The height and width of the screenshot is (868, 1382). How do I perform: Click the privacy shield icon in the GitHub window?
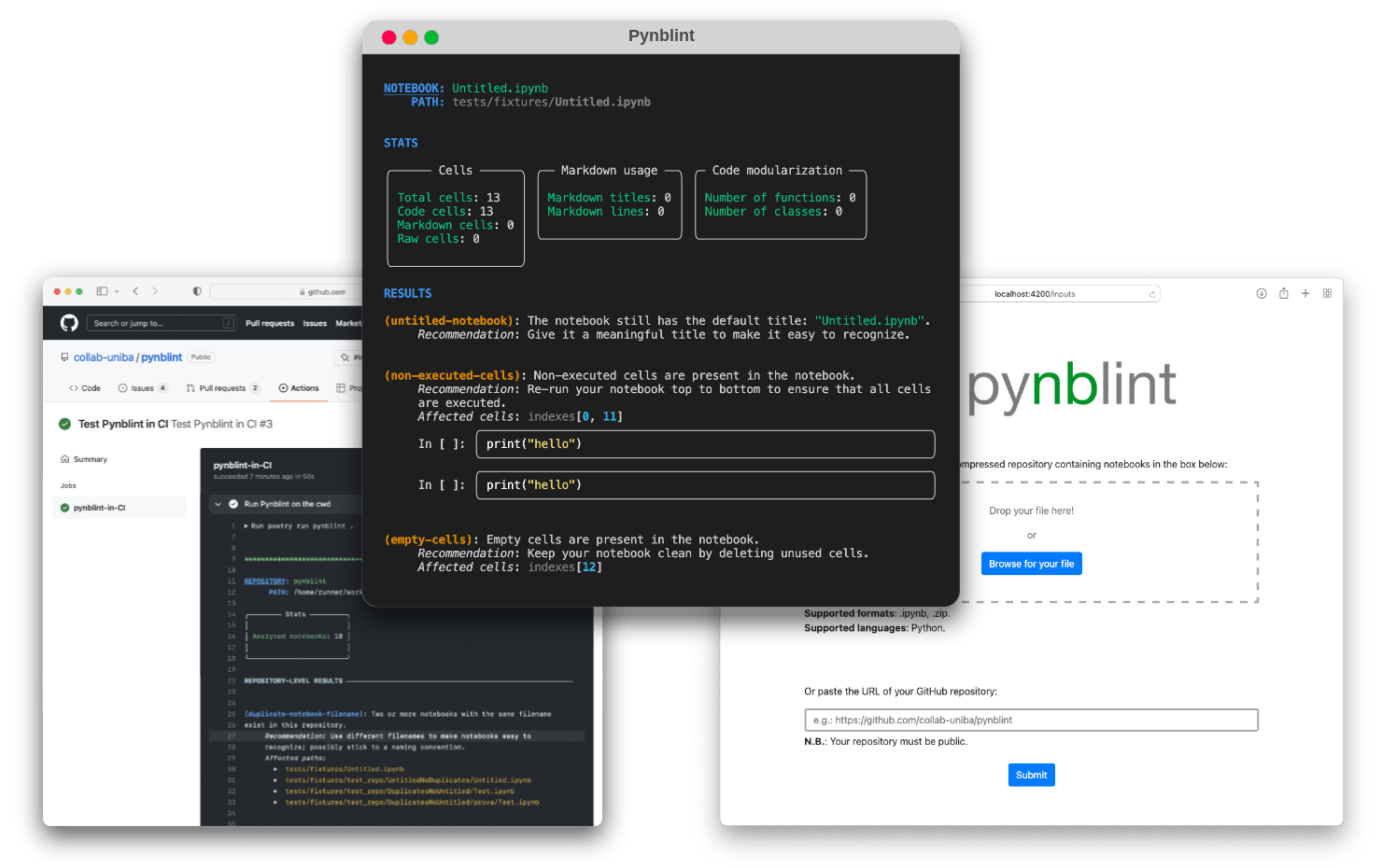click(x=197, y=291)
